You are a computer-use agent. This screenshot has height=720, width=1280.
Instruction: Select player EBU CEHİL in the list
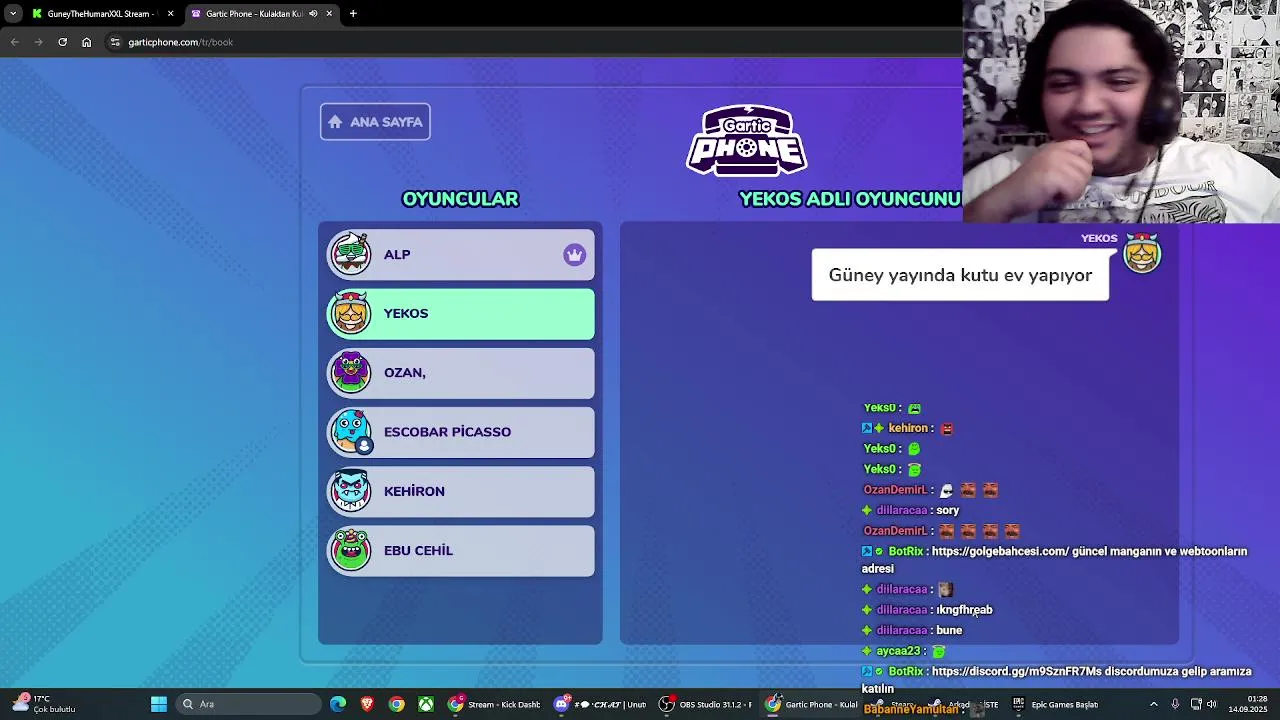(461, 550)
